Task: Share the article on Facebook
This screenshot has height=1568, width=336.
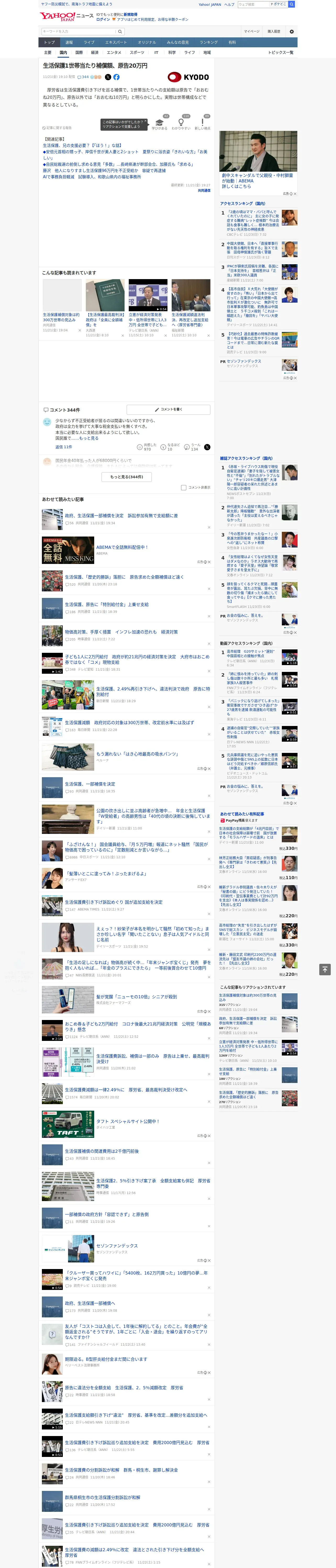Action: point(116,77)
